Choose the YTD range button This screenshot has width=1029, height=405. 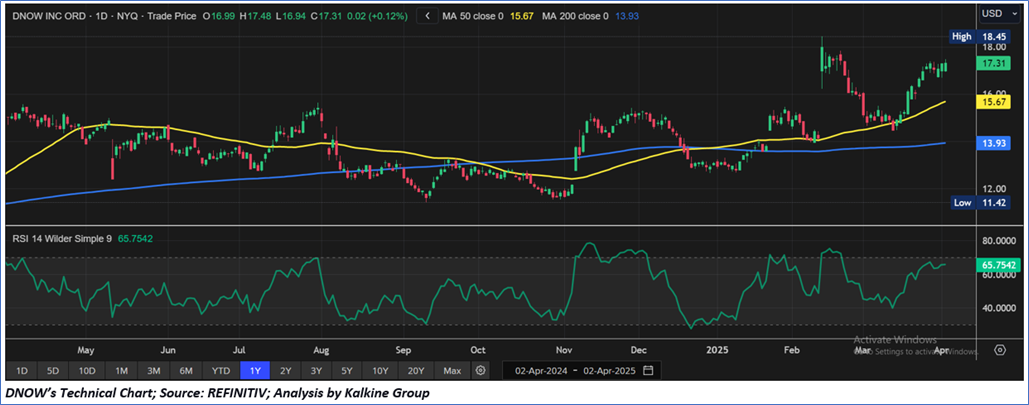pos(220,371)
